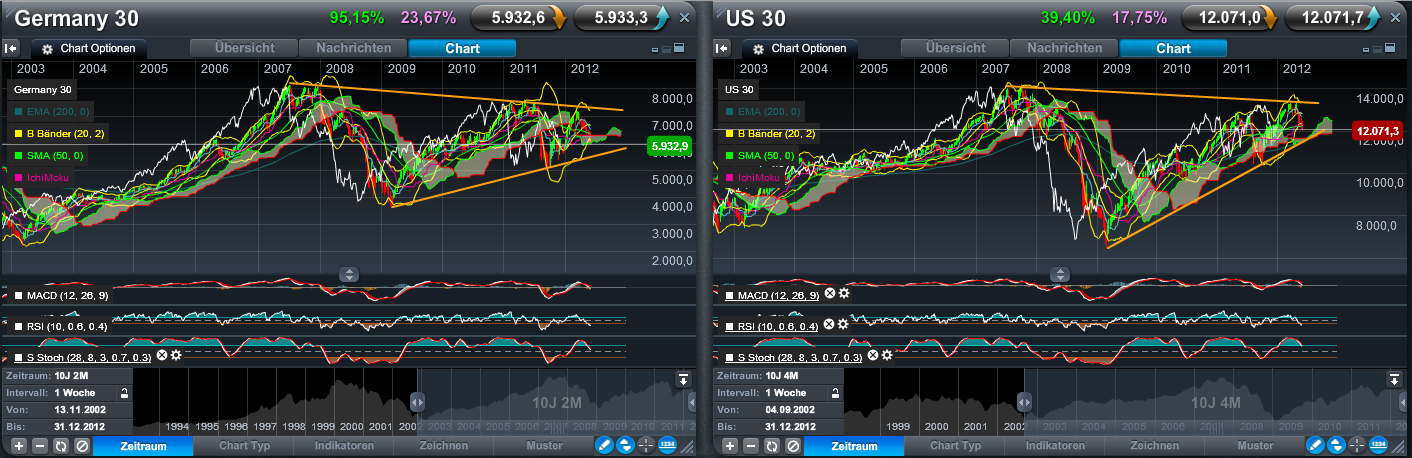
Task: Collapse indicator panel expander in Germany 30 chart
Action: (x=348, y=273)
